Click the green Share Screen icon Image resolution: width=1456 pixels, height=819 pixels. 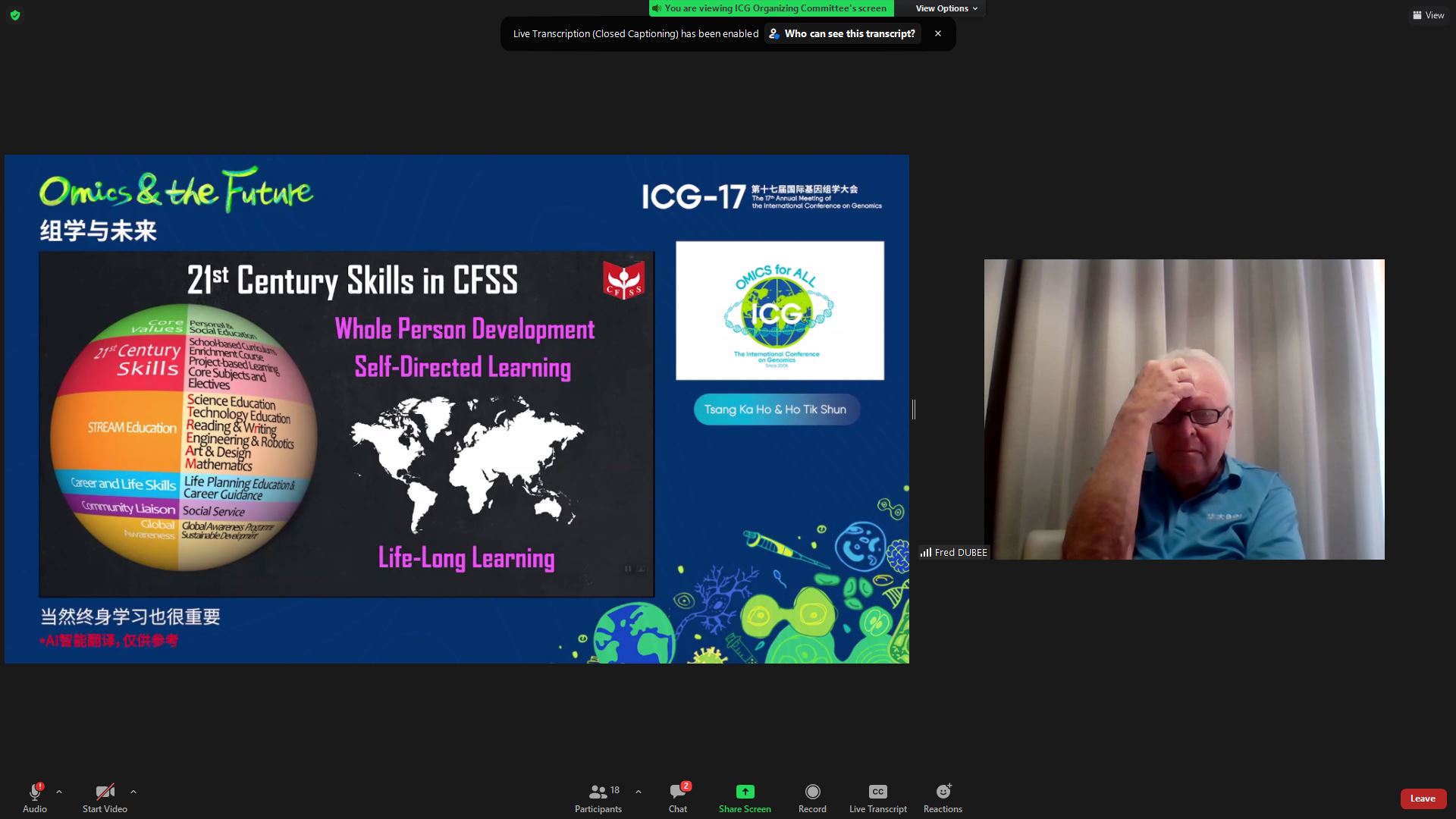745,792
